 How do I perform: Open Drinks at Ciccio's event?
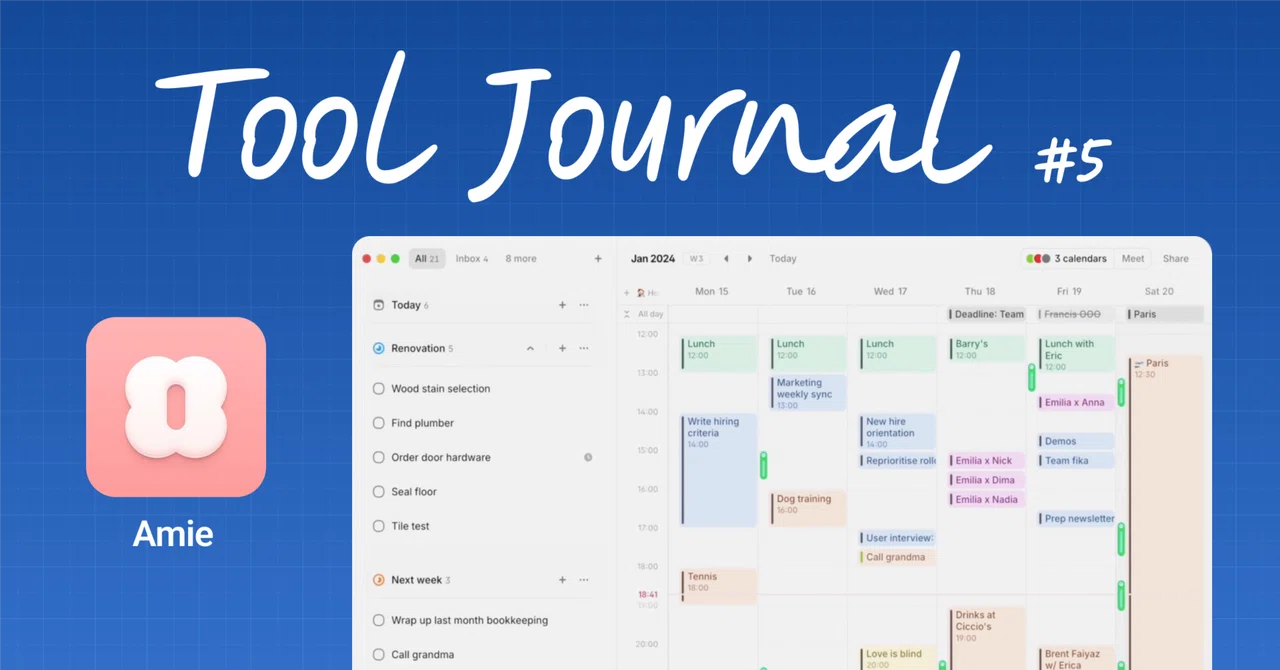coord(987,638)
